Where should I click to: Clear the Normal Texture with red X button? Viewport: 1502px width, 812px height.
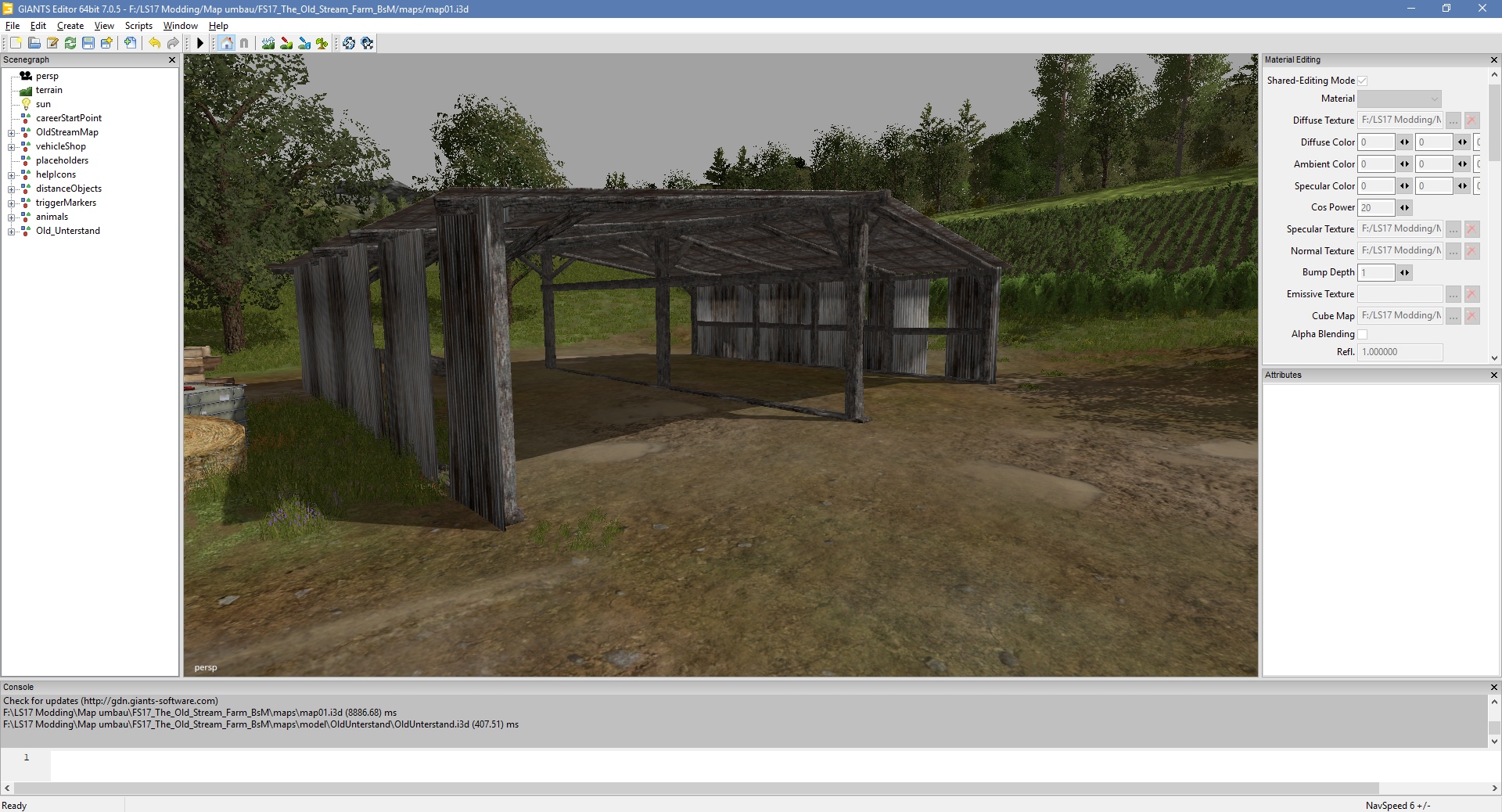[1471, 251]
